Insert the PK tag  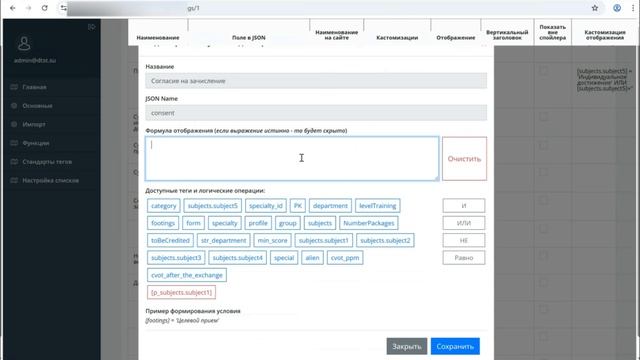[x=298, y=206]
